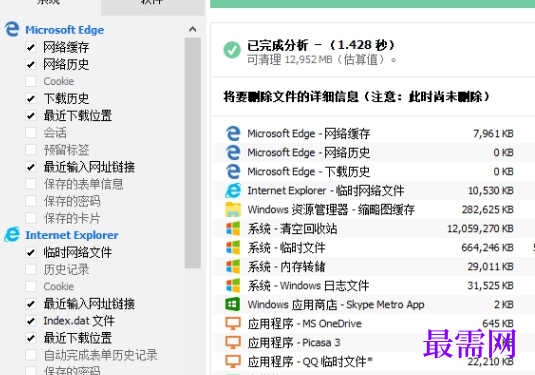The image size is (535, 375).
Task: Click the monitor icon on the MS OneDrive row
Action: coord(233,323)
